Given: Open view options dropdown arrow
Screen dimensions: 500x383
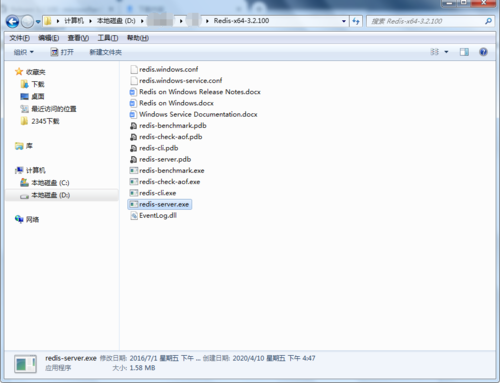Looking at the screenshot, I should coord(446,52).
